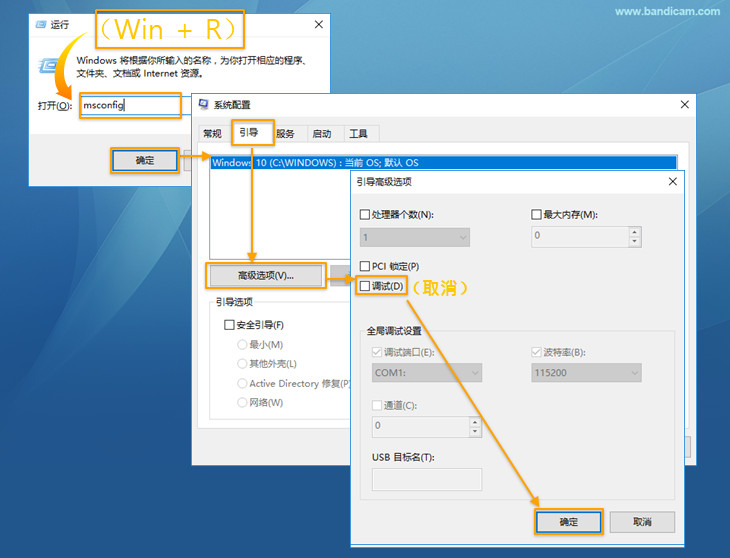
Task: Switch to the 启动 tab
Action: 322,134
